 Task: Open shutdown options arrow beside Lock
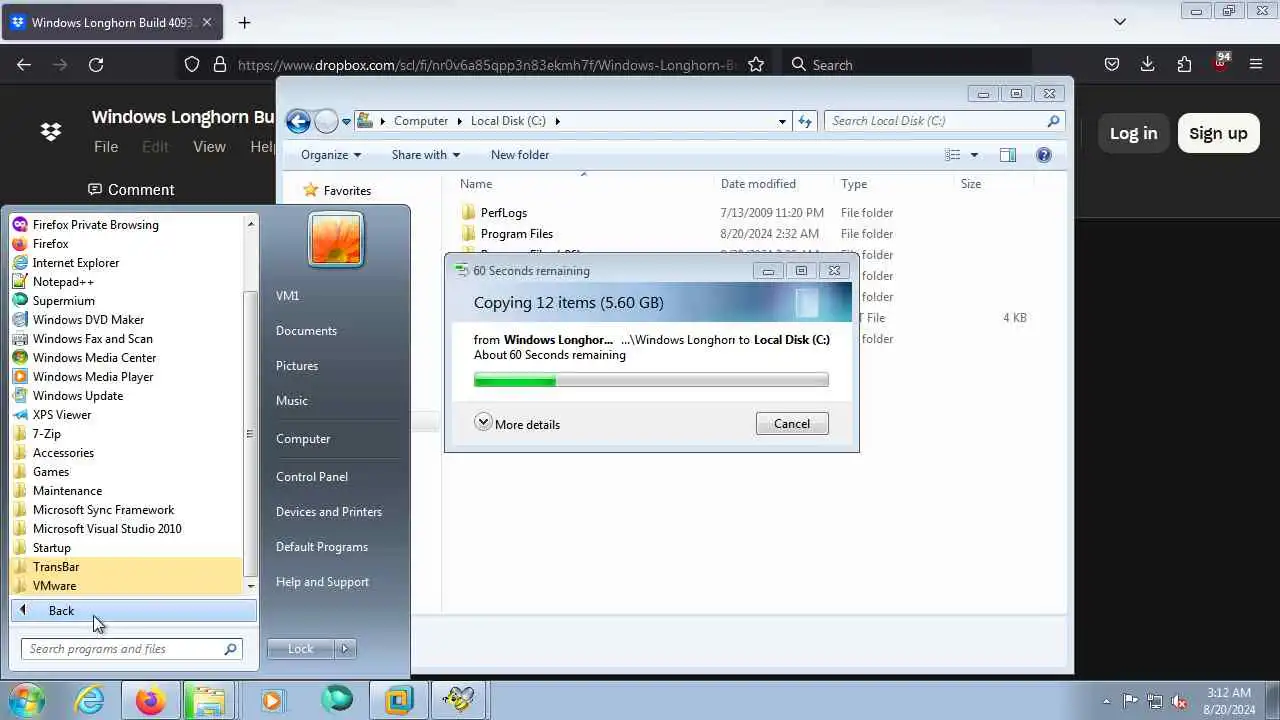click(x=345, y=649)
